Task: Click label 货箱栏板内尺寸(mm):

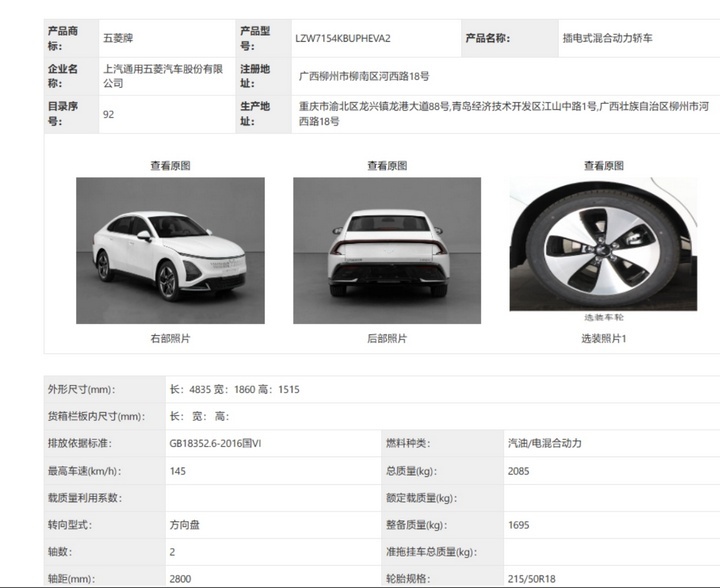Action: tap(96, 416)
